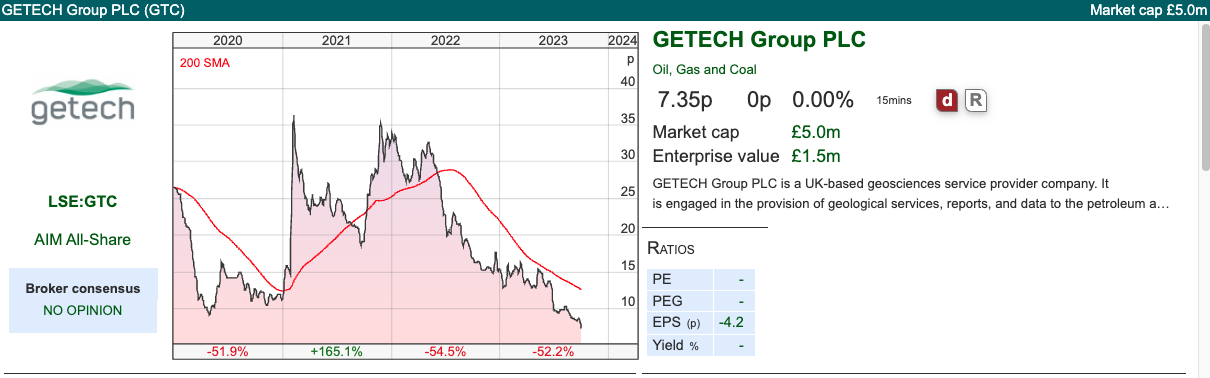Click the Yield % ratio row

[701, 345]
